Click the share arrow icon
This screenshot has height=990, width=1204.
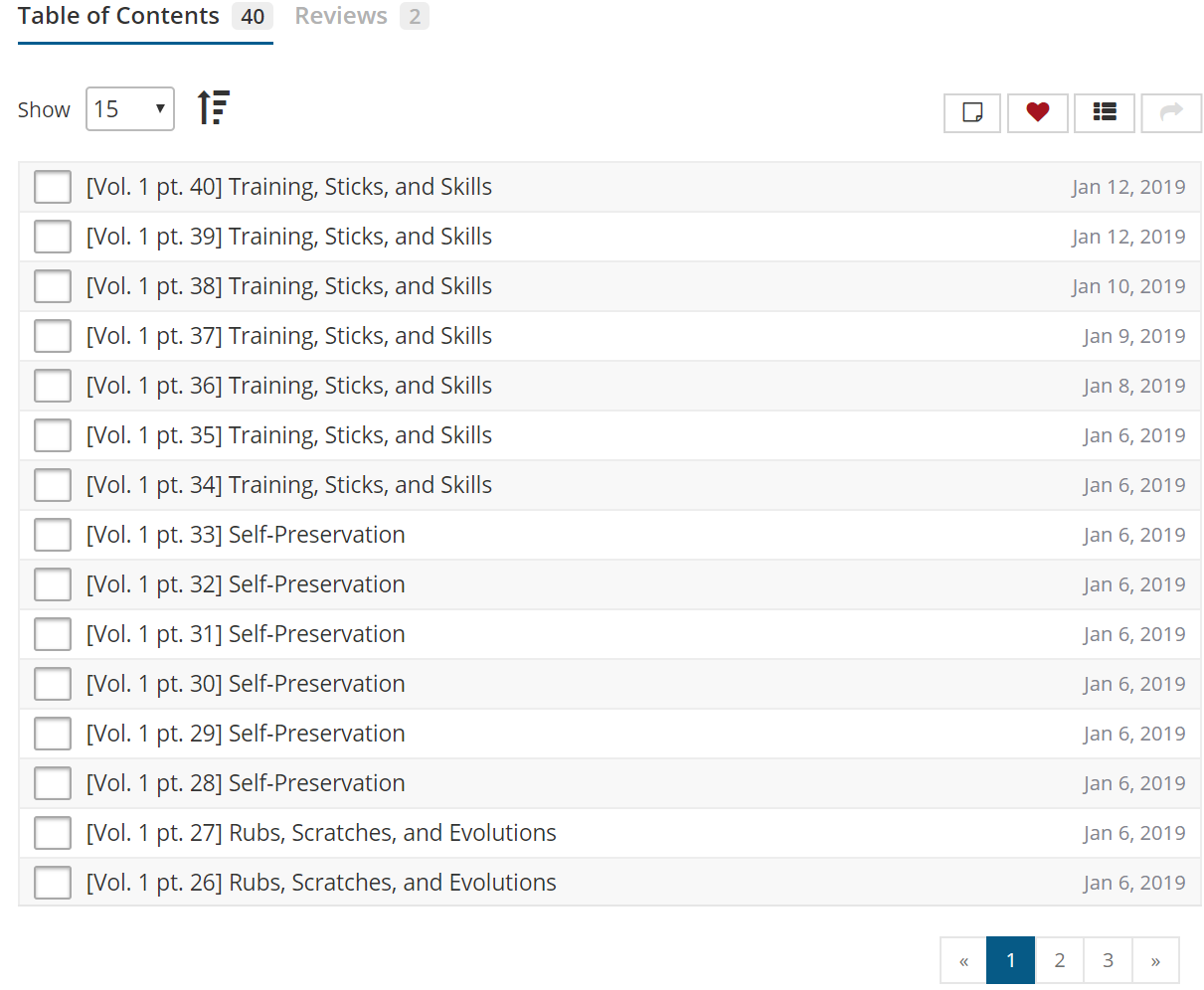pyautogui.click(x=1171, y=112)
